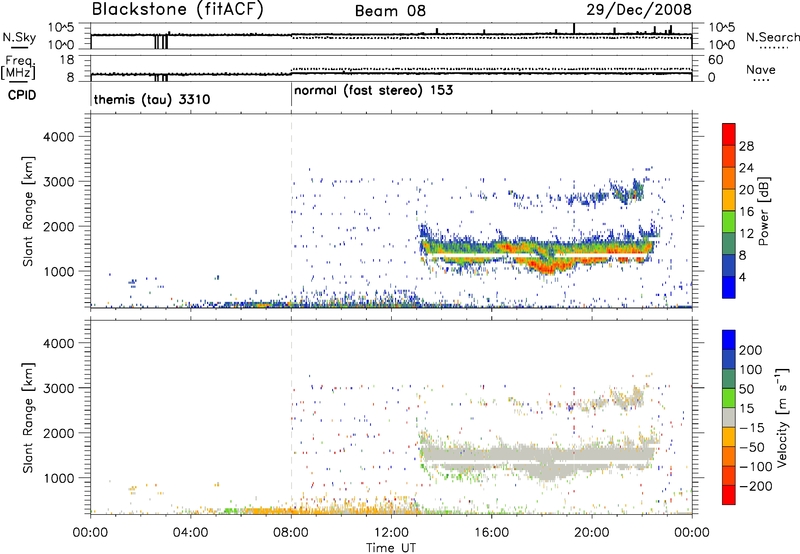
Task: Click the 24 label on Power colorbar
Action: coord(746,168)
